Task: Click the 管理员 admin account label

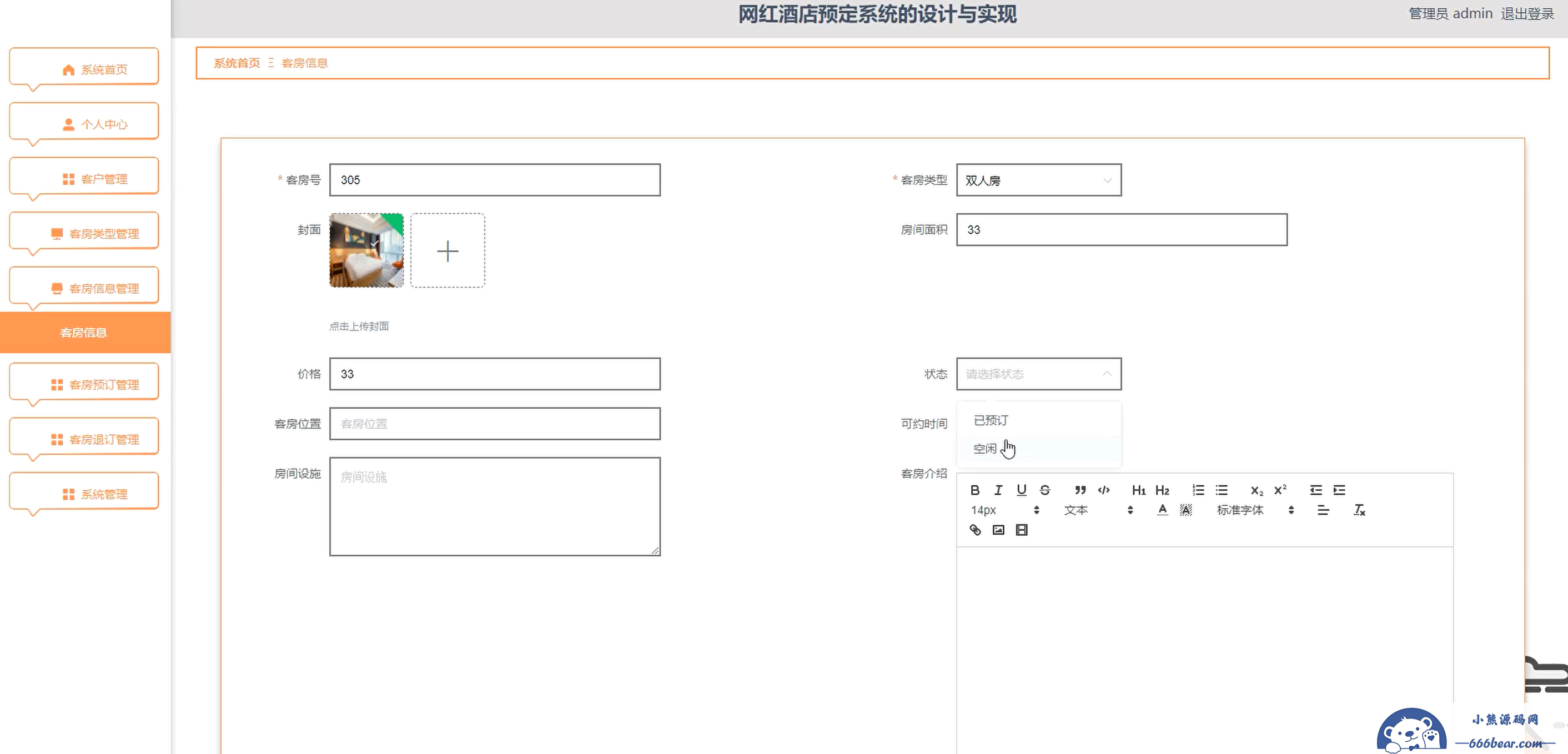Action: pyautogui.click(x=1450, y=14)
